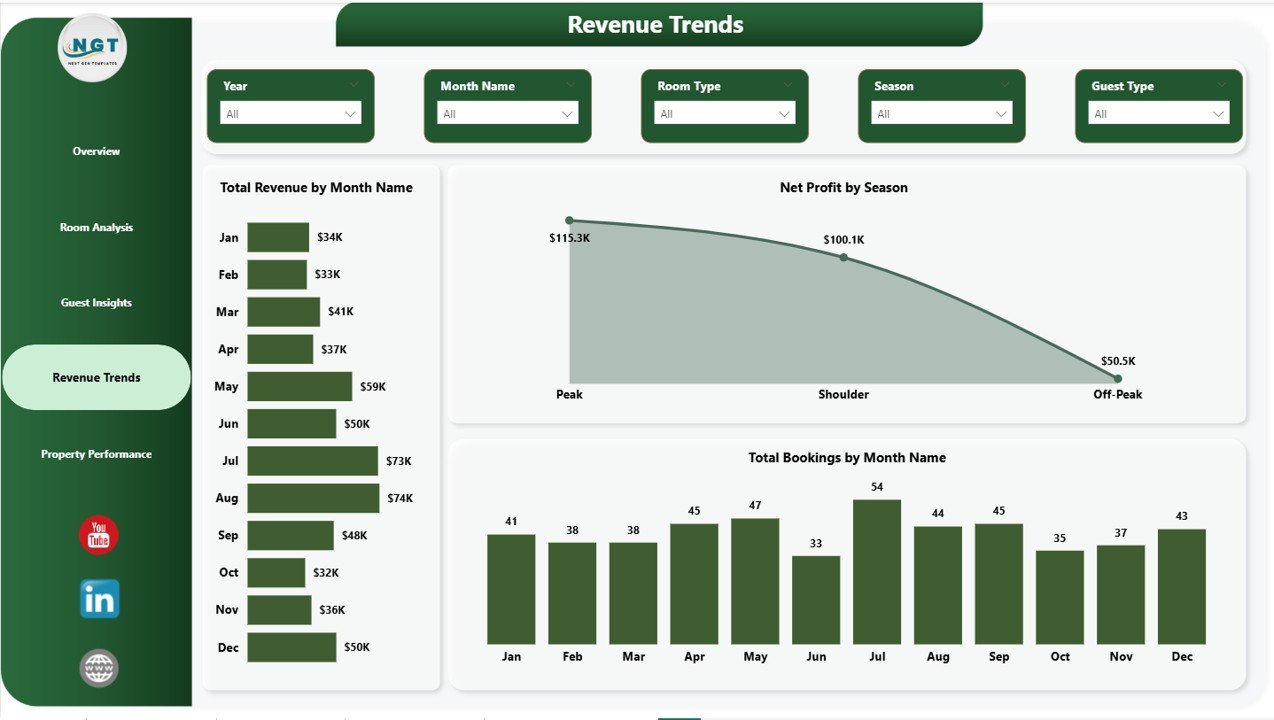Screen dimensions: 1274x720
Task: Expand the Guest Type dropdown
Action: click(x=1158, y=114)
